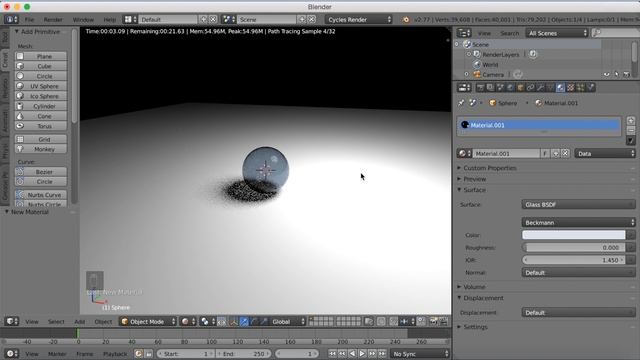Image resolution: width=640 pixels, height=360 pixels.
Task: Open the Cycles Render engine dropdown
Action: pos(359,20)
